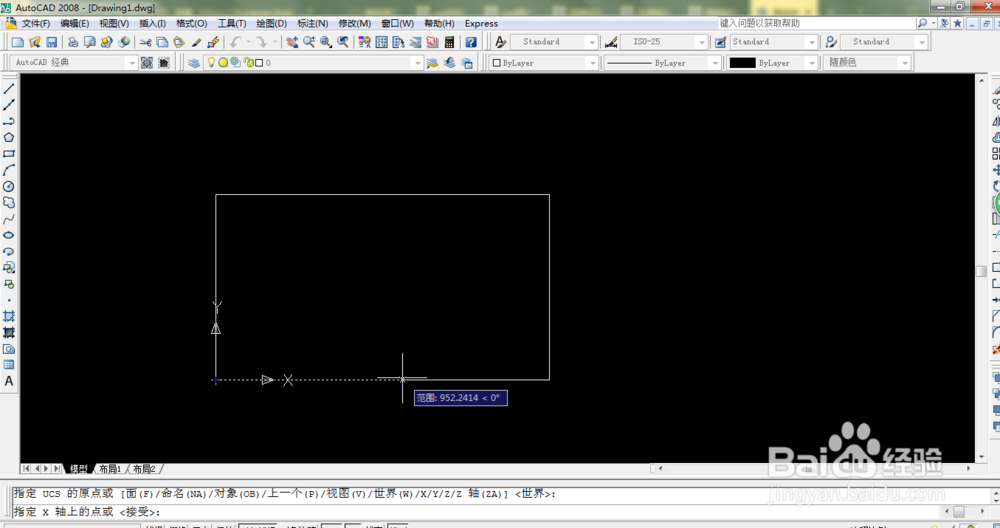Viewport: 1000px width, 528px height.
Task: Open the 编辑(E) menu
Action: pyautogui.click(x=75, y=24)
